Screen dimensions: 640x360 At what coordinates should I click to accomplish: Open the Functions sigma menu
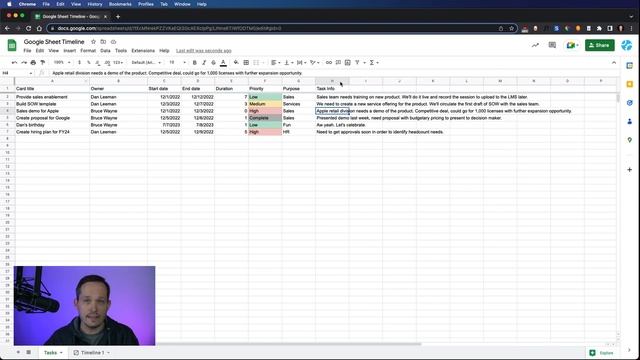pyautogui.click(x=373, y=62)
